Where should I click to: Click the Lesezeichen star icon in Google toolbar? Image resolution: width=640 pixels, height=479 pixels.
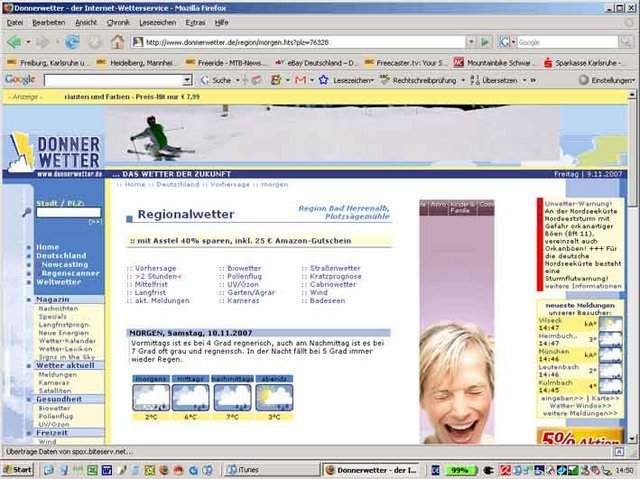tap(323, 80)
